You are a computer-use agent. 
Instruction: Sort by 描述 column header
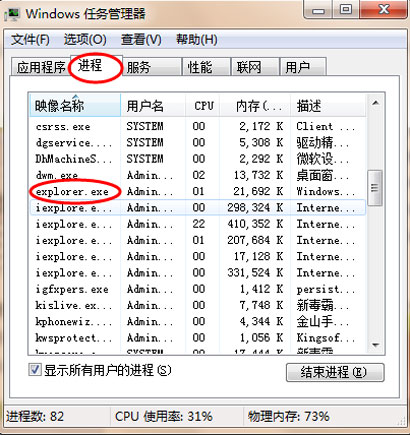point(328,106)
